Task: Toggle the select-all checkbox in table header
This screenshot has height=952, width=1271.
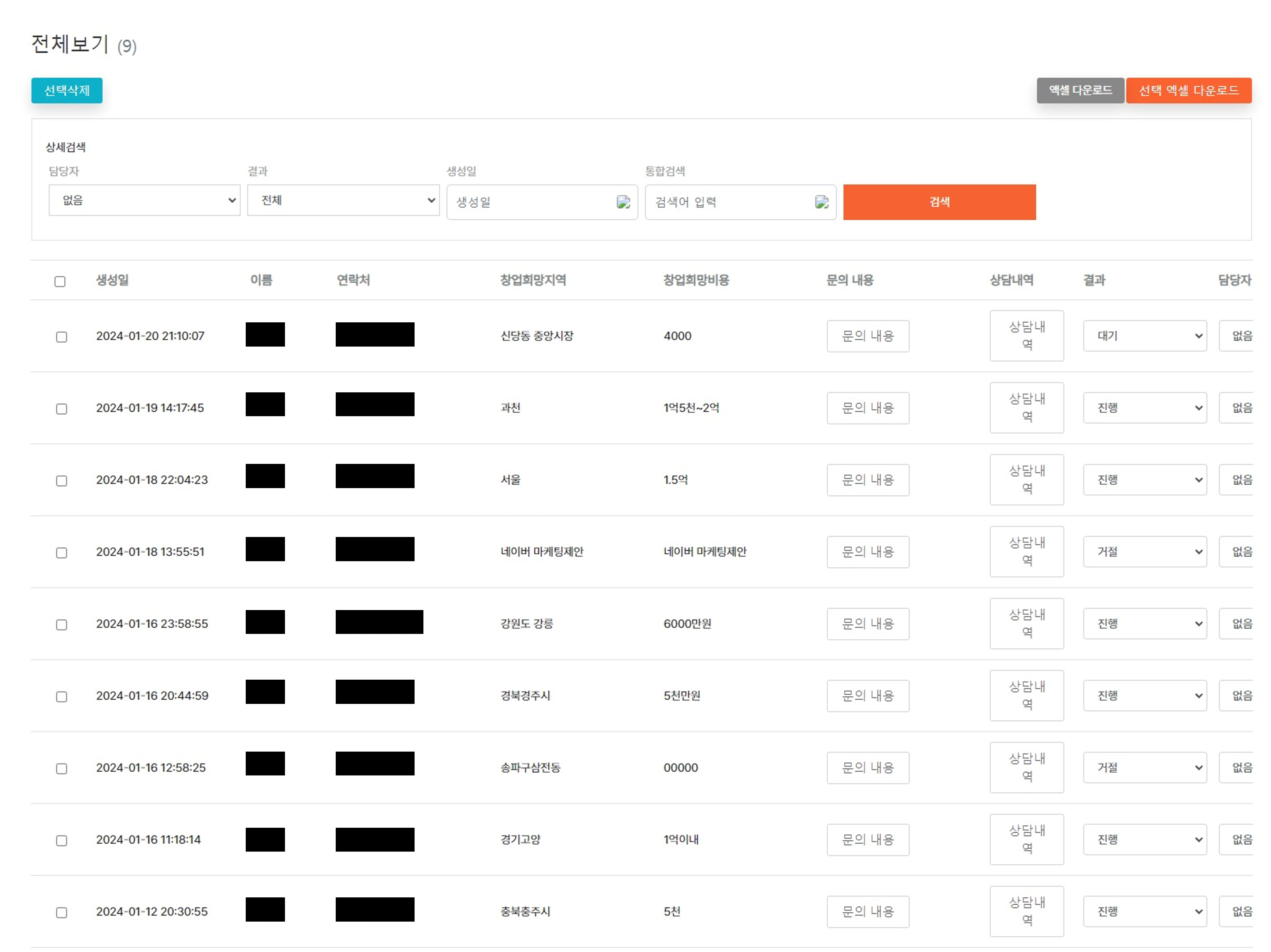Action: (60, 281)
